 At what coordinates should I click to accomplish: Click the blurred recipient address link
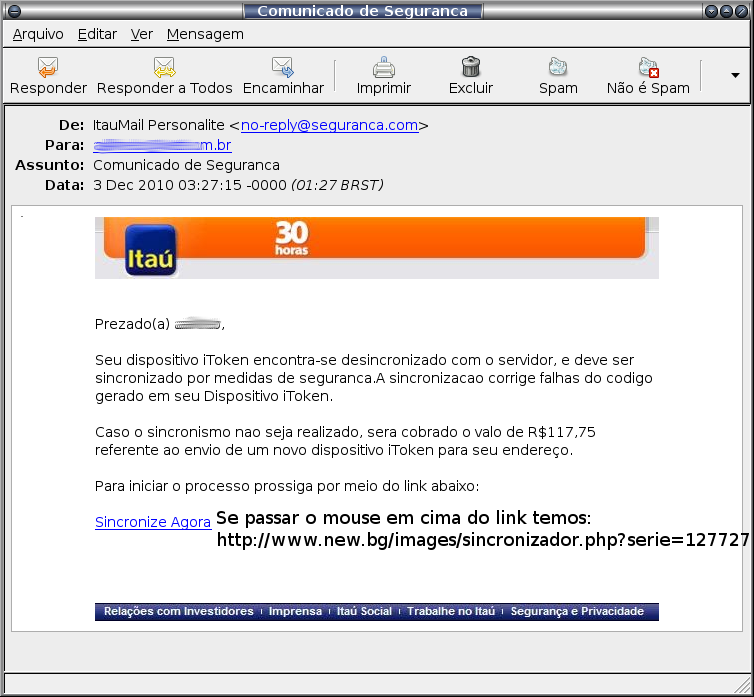[x=163, y=145]
